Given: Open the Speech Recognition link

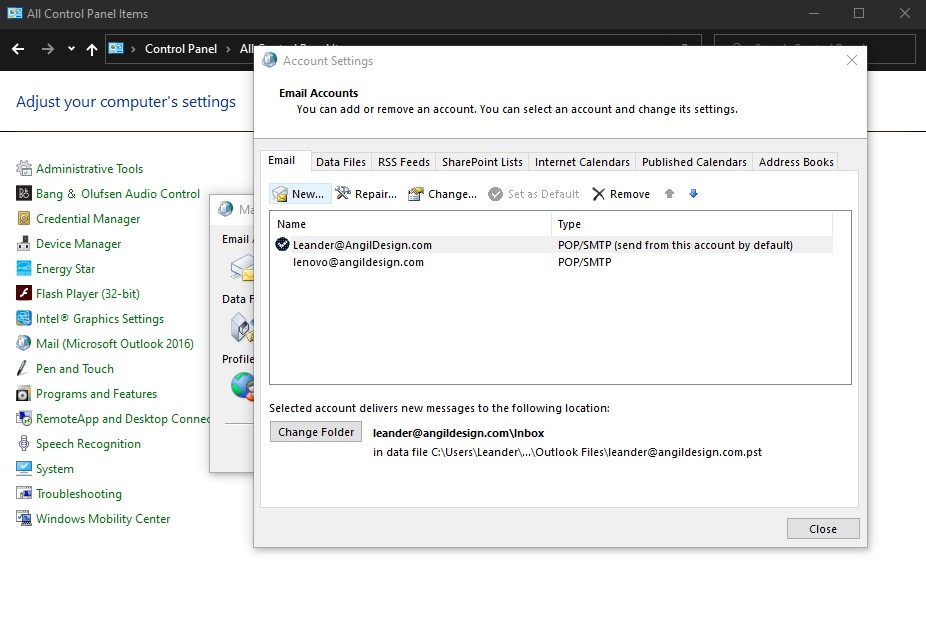Looking at the screenshot, I should click(88, 444).
